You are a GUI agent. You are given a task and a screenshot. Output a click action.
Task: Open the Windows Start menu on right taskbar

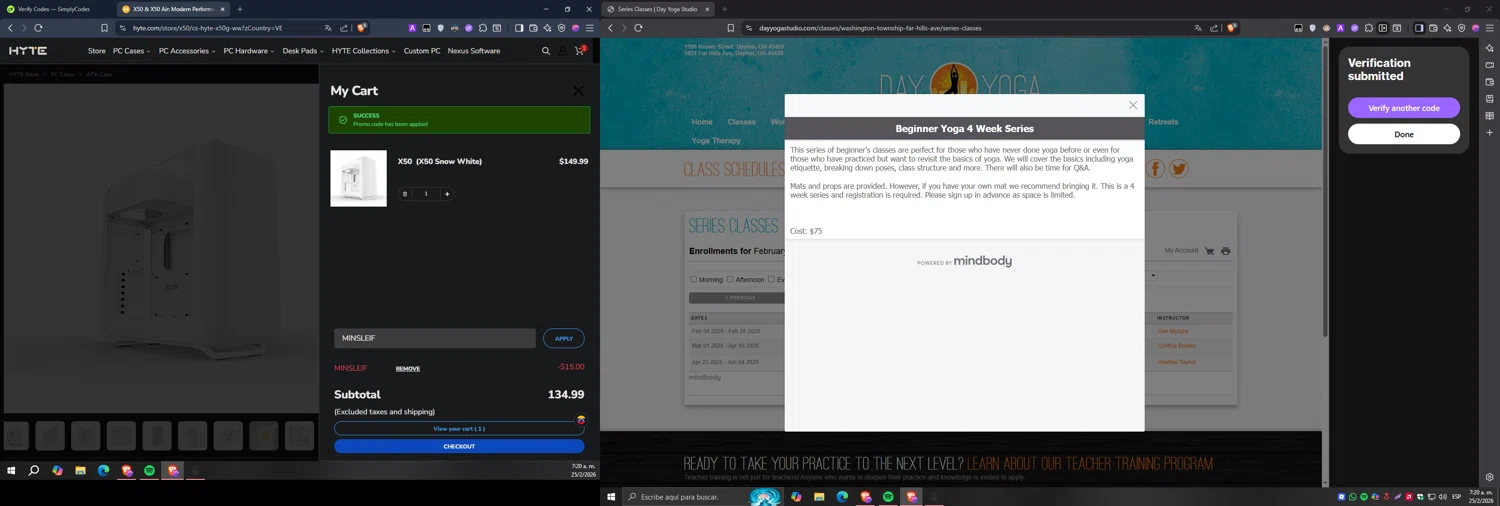point(611,497)
